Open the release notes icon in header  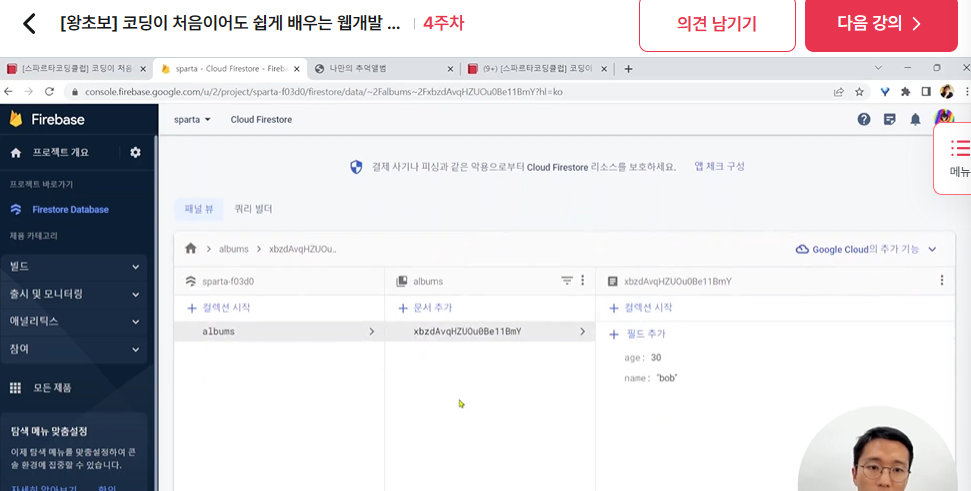coord(890,119)
